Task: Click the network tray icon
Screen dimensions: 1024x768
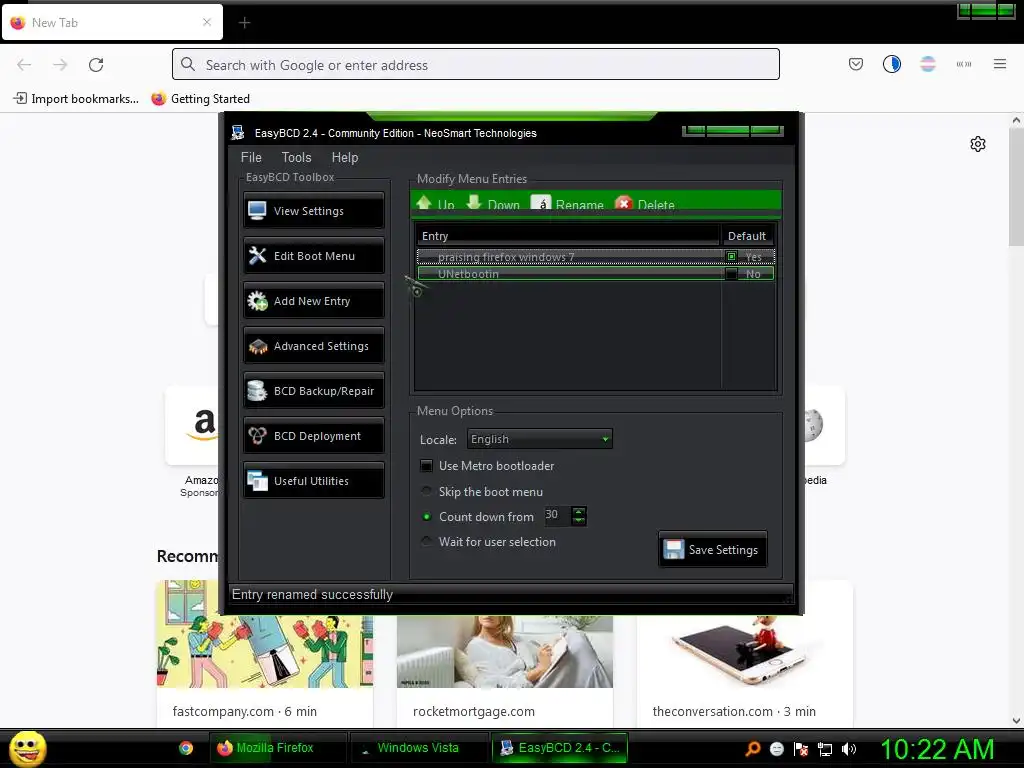Action: click(x=825, y=749)
